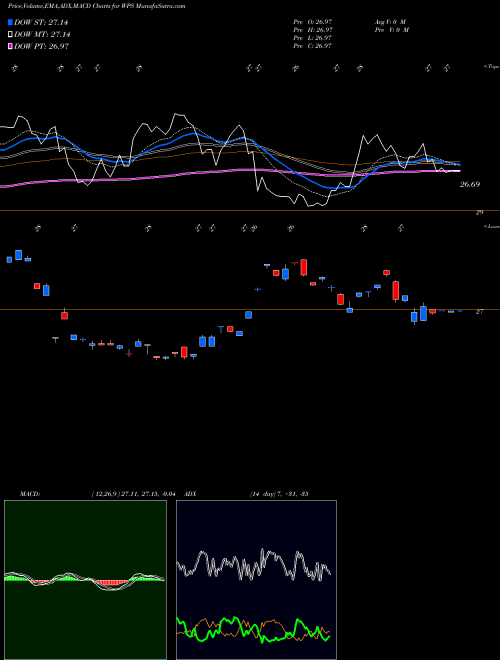Select the 'DOW PT: 26.97' label
500x660 pixels.
coord(41,46)
